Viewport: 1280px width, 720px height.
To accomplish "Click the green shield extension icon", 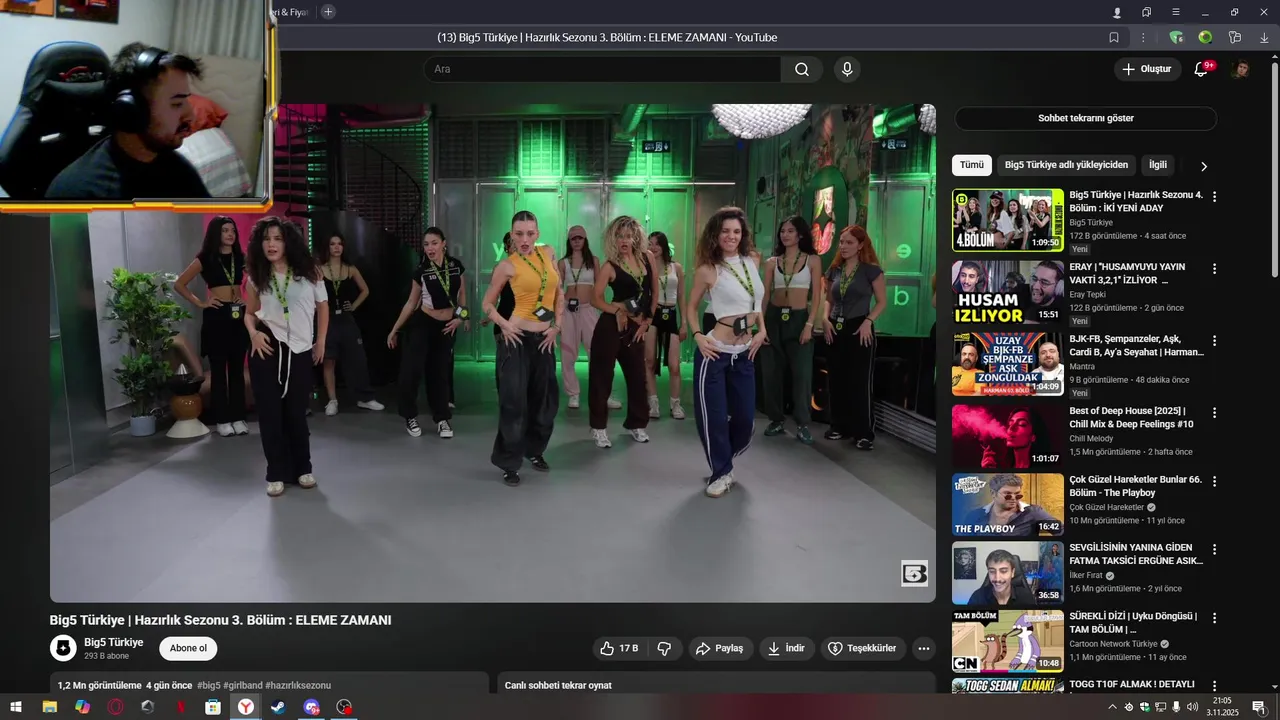I will pos(1176,37).
